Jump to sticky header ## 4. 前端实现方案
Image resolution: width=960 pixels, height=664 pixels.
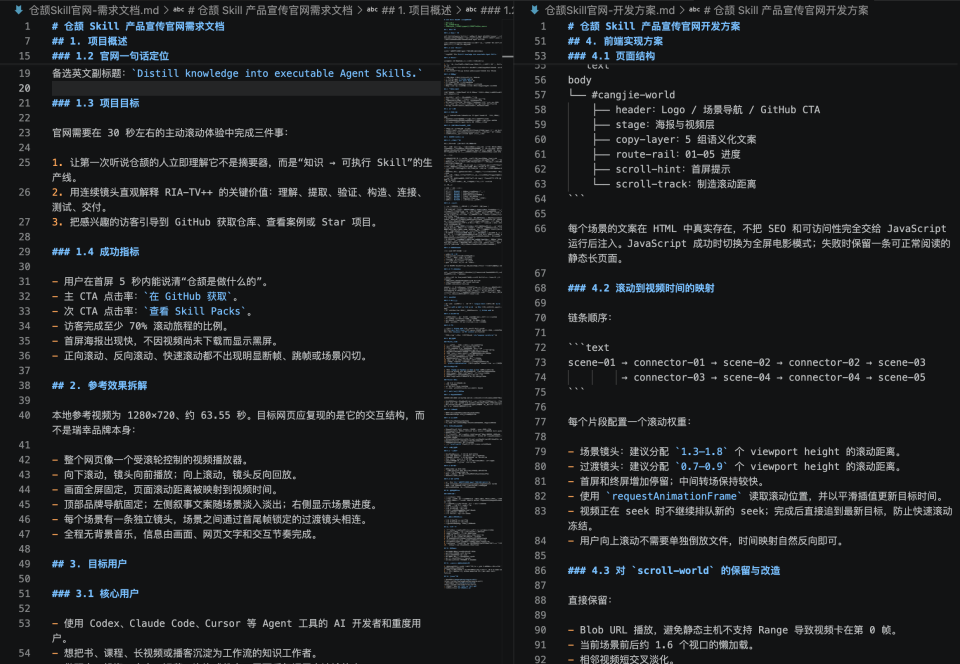615,41
